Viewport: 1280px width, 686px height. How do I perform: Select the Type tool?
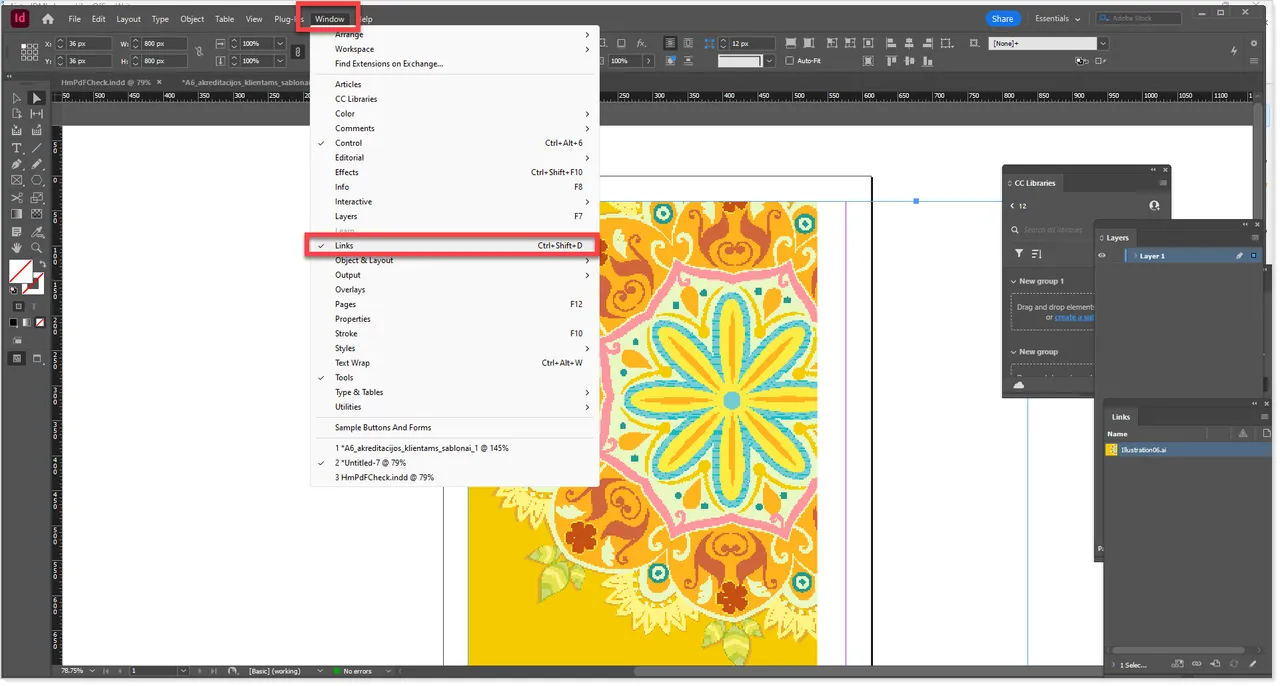click(16, 145)
